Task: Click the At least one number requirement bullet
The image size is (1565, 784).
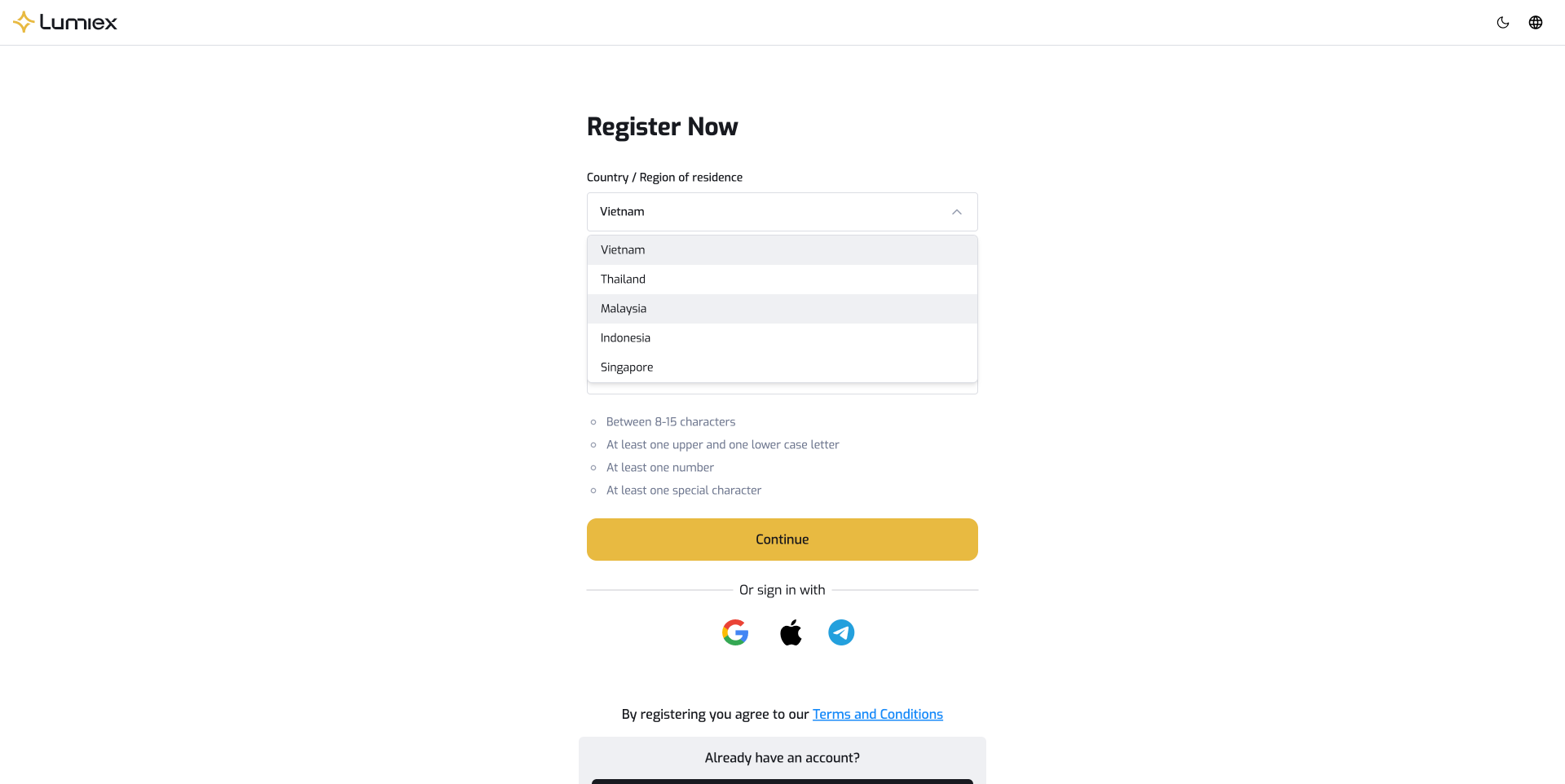Action: 659,467
